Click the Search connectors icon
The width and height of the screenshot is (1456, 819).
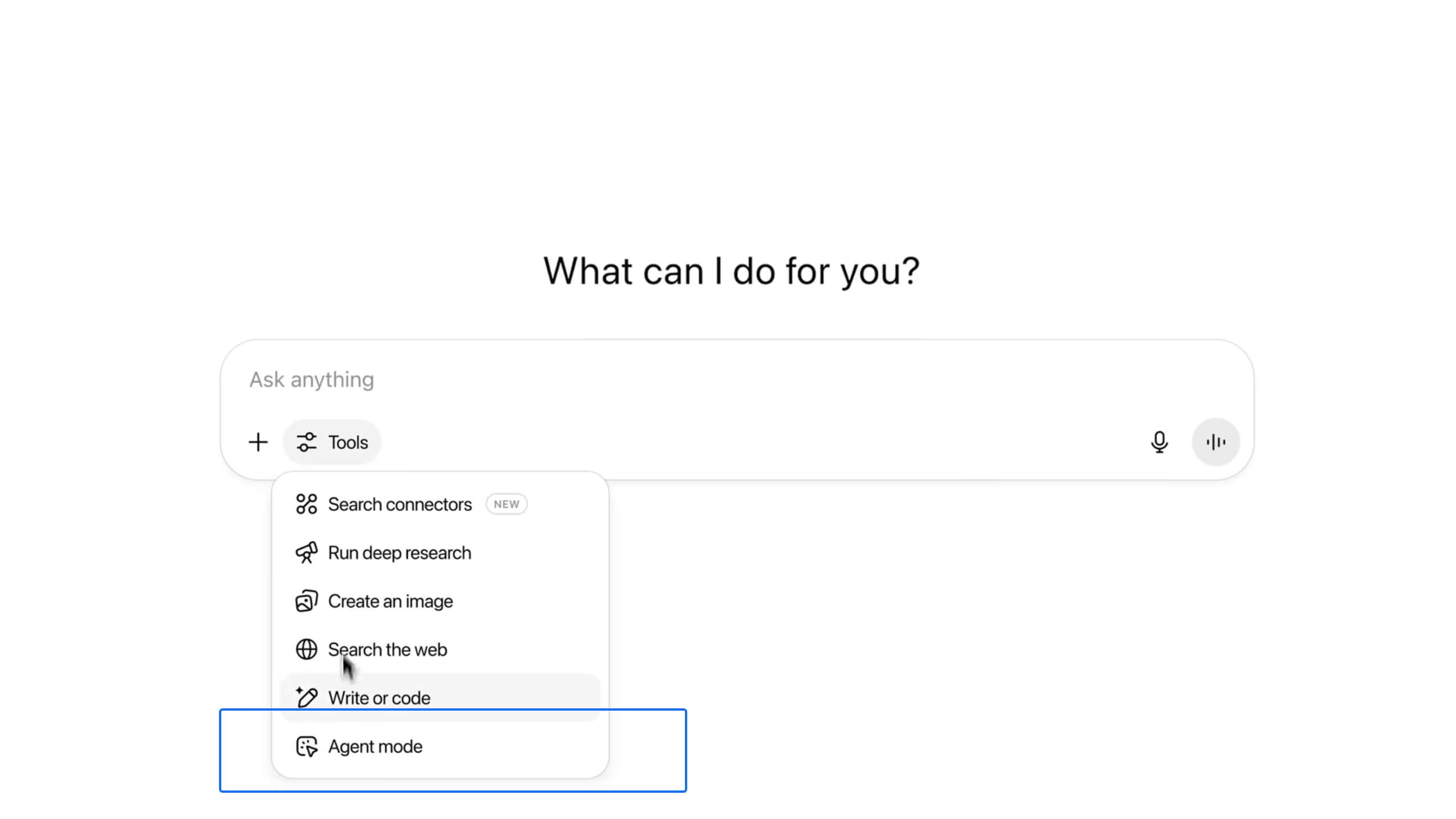tap(306, 504)
